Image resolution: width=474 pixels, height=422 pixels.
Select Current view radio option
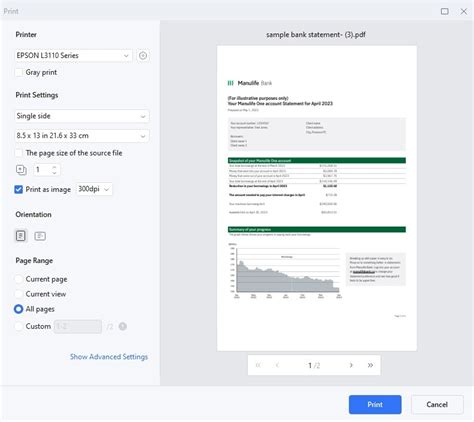19,294
